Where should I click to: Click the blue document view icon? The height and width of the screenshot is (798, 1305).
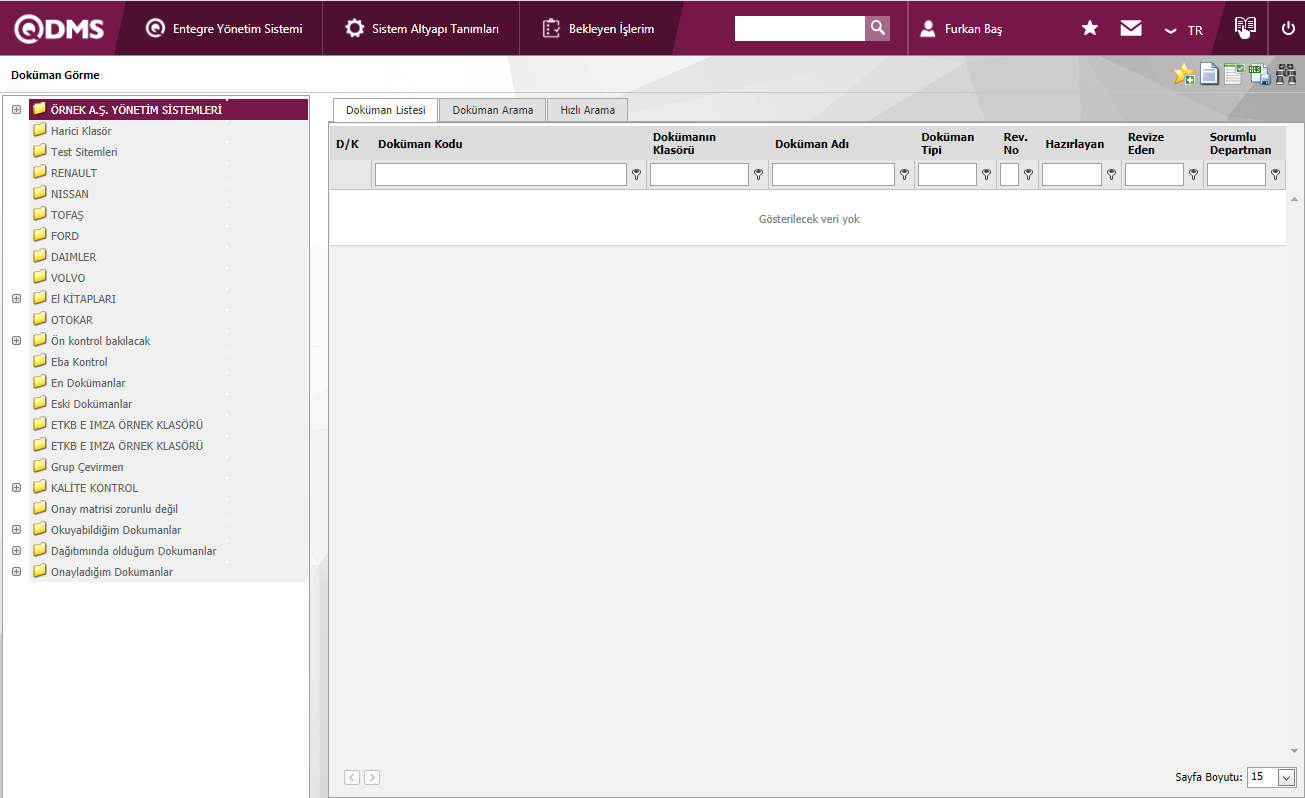[x=1209, y=74]
